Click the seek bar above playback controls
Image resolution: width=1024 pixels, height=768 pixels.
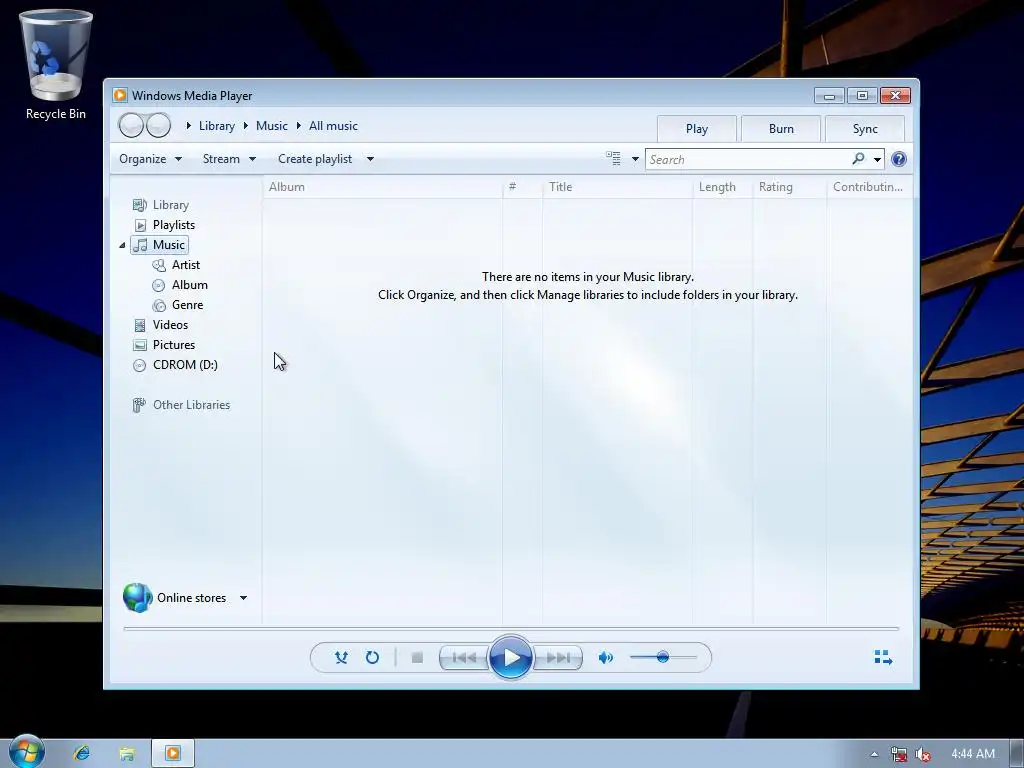pos(511,628)
